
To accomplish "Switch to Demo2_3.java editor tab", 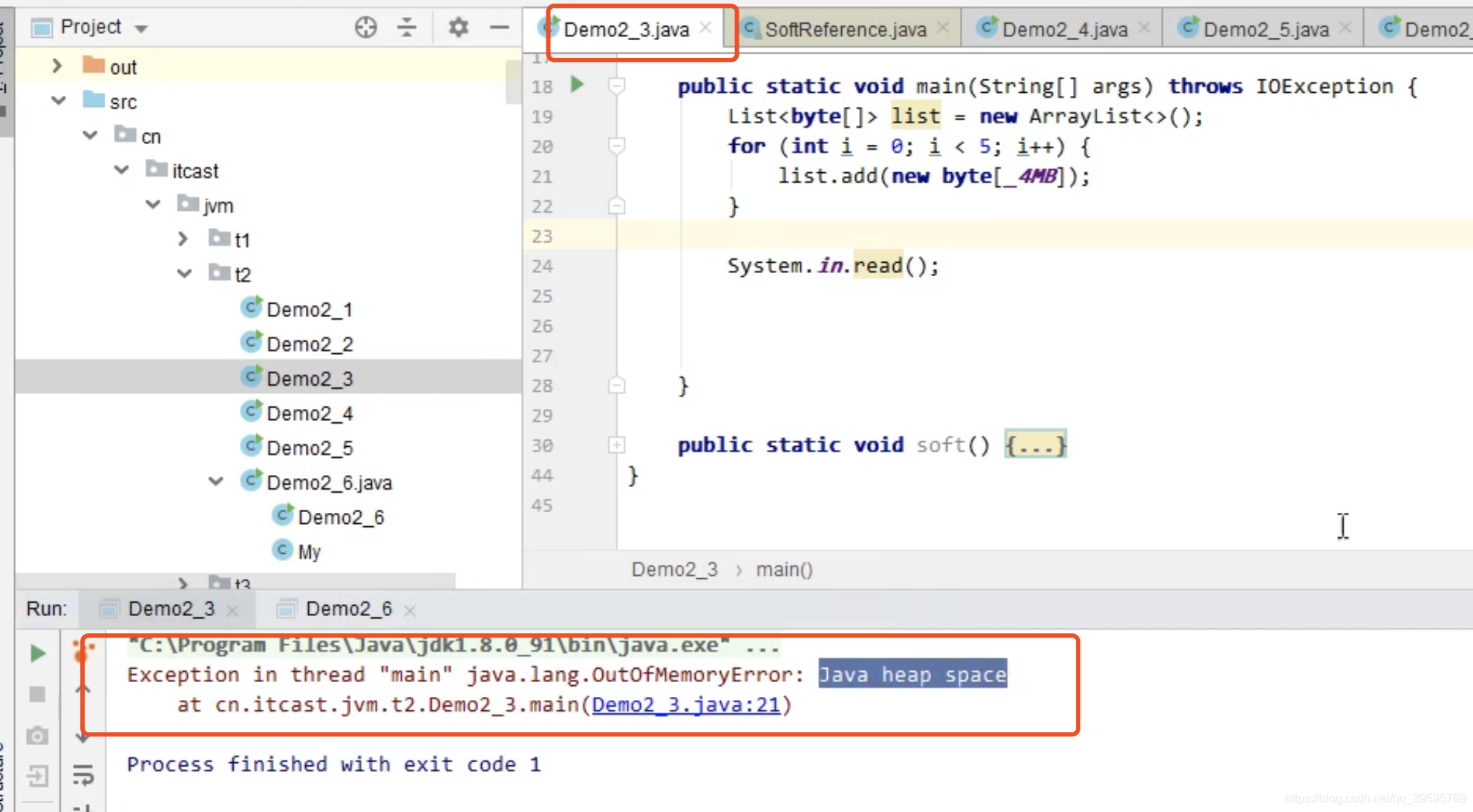I will [626, 30].
